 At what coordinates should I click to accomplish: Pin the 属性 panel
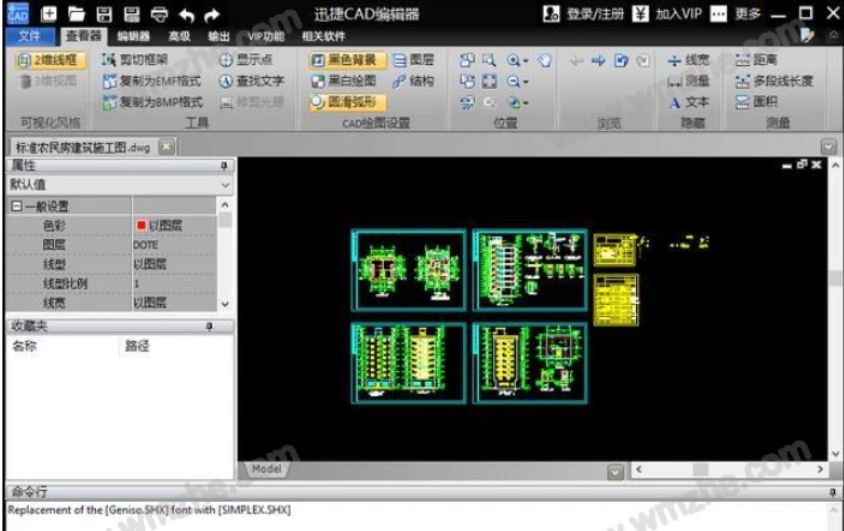point(224,166)
